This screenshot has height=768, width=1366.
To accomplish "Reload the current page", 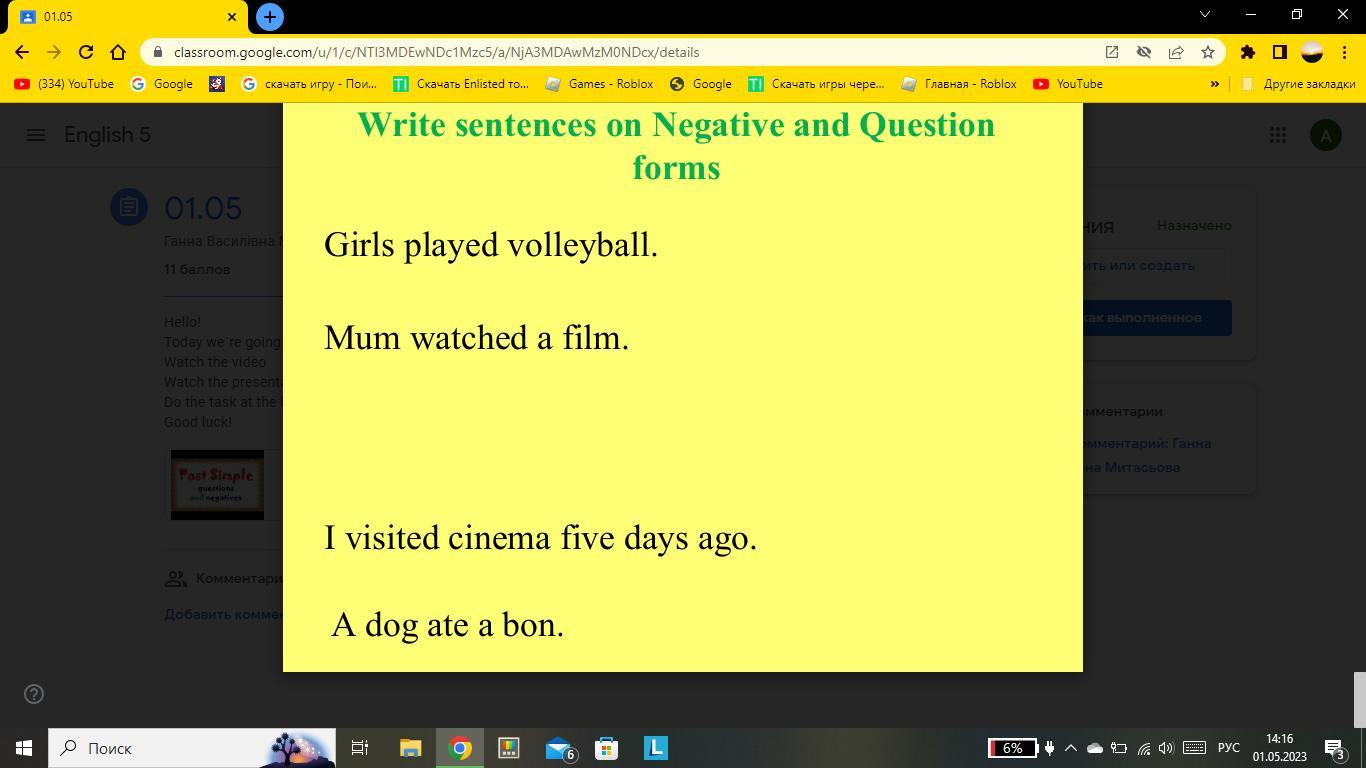I will point(86,52).
